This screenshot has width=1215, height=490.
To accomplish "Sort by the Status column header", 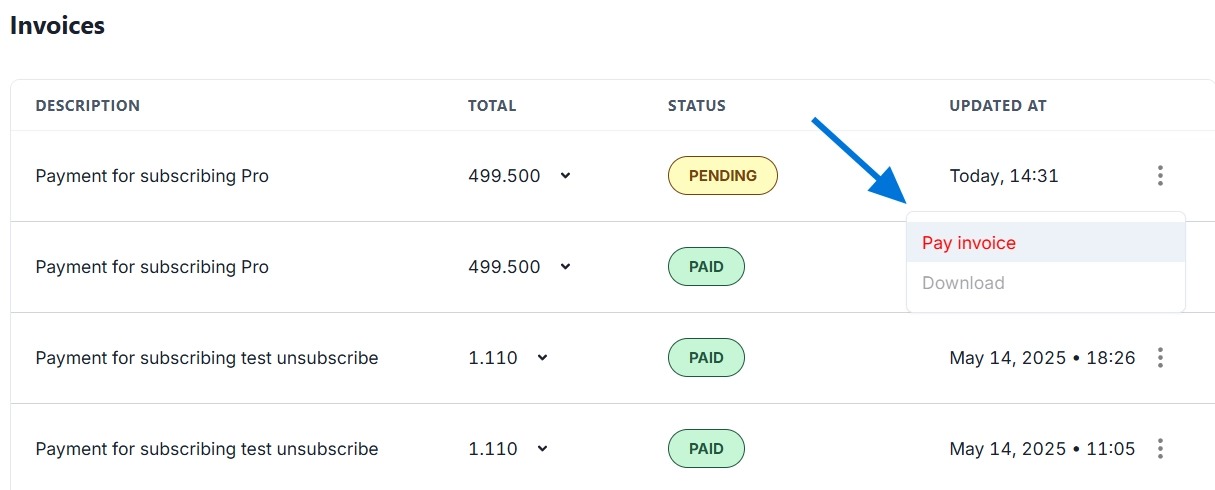I will pos(696,106).
